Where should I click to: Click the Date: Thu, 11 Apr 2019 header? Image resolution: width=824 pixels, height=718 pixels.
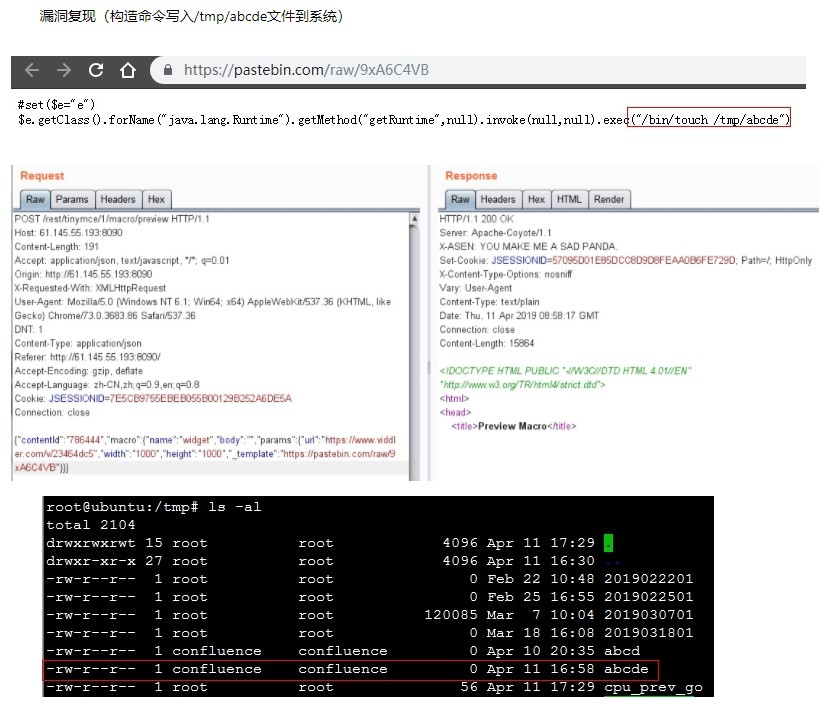pyautogui.click(x=519, y=315)
